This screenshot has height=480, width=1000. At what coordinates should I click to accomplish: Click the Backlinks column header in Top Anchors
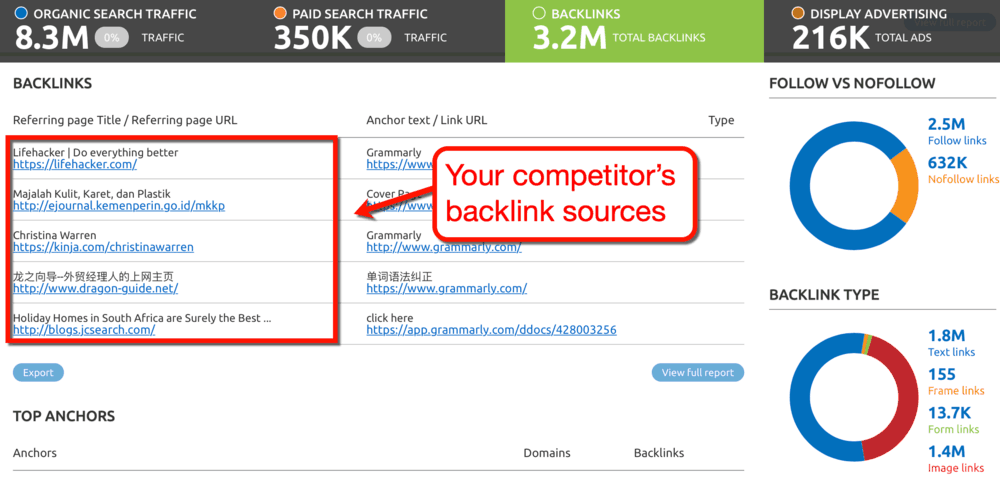(659, 453)
